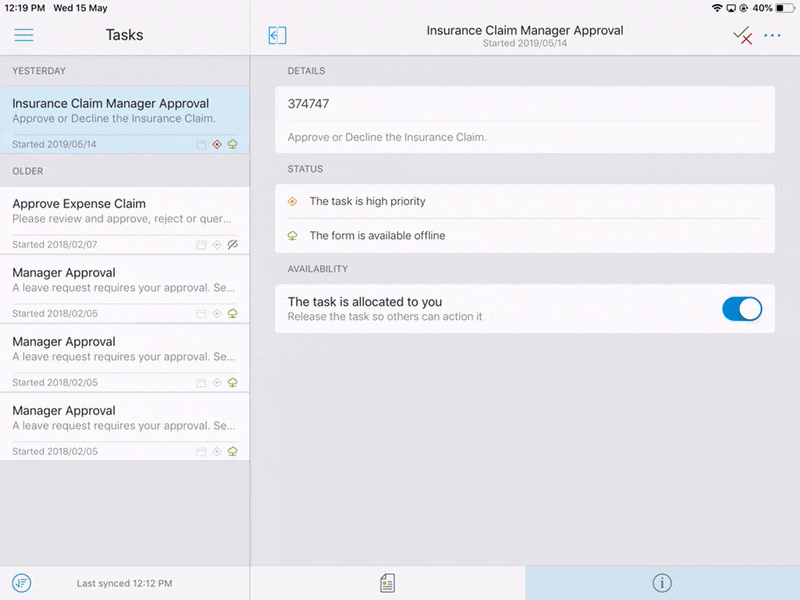Tap the approve/decline action icon
The height and width of the screenshot is (600, 800).
tap(742, 35)
